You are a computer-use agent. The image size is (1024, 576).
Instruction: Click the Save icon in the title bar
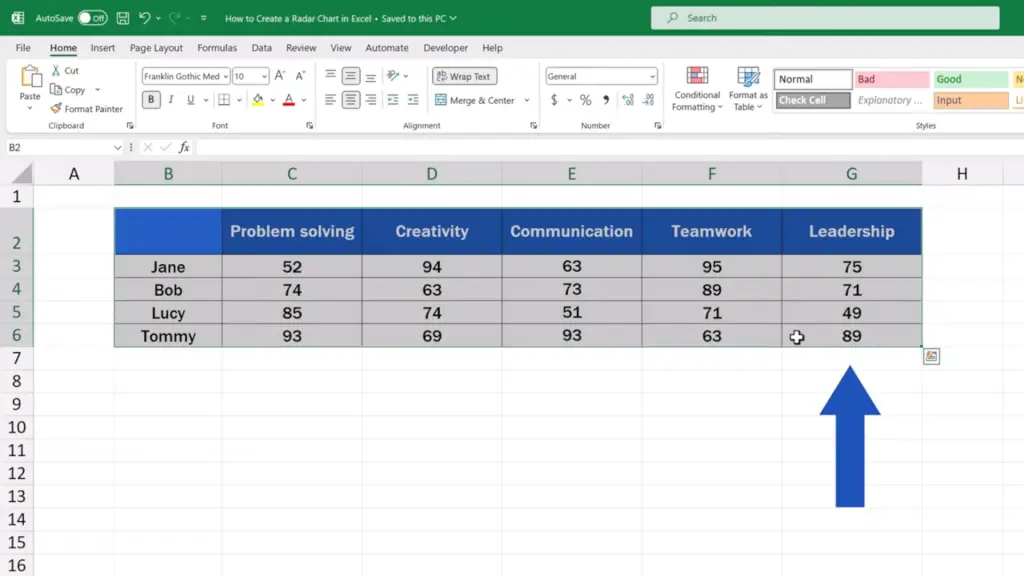click(123, 18)
